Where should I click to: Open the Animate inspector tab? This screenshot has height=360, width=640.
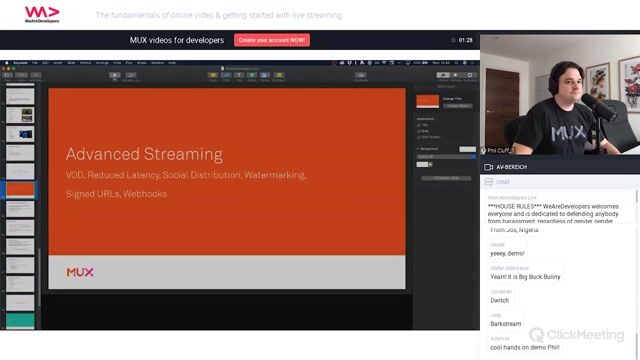[456, 76]
